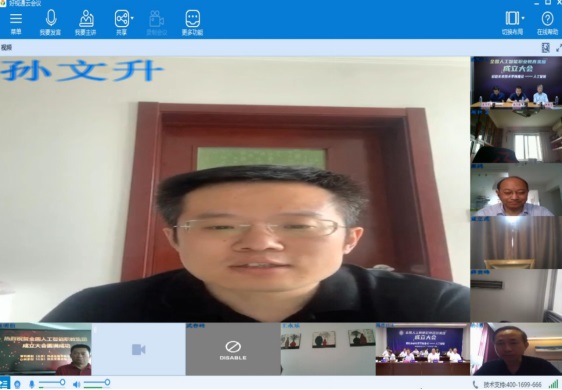Image resolution: width=562 pixels, height=390 pixels.
Task: Toggle the participant list panel button
Action: pos(4,384)
